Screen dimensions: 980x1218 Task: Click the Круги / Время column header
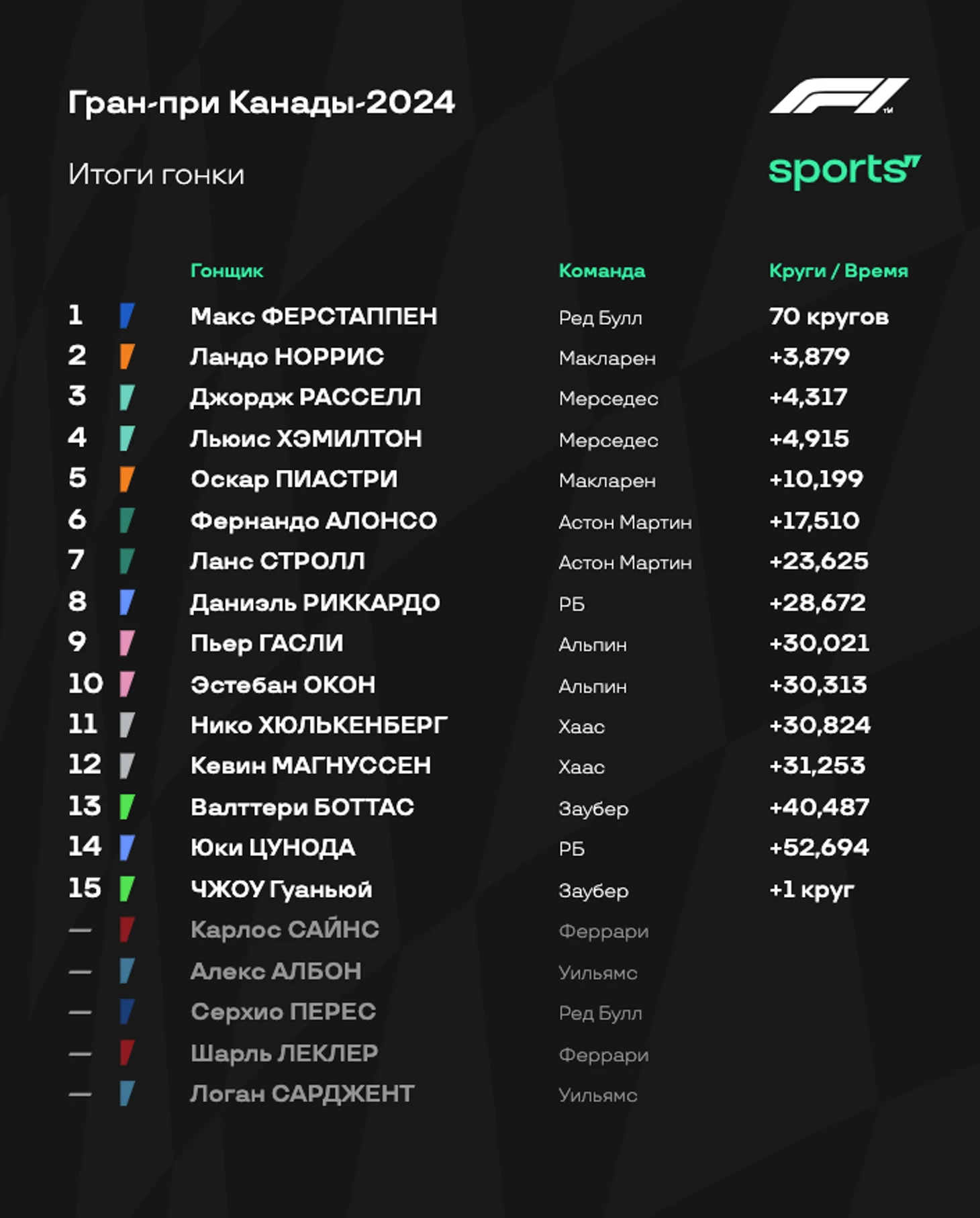pyautogui.click(x=838, y=271)
